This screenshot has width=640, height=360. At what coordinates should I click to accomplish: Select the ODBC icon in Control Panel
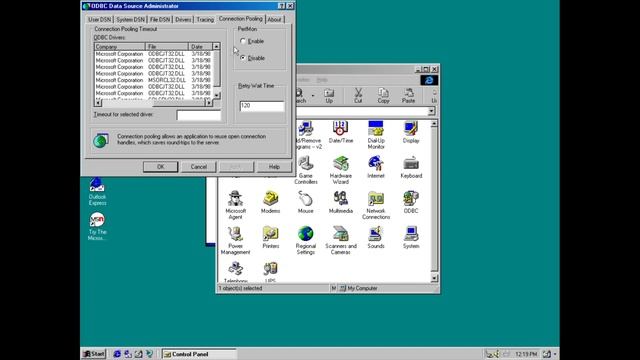coord(411,202)
